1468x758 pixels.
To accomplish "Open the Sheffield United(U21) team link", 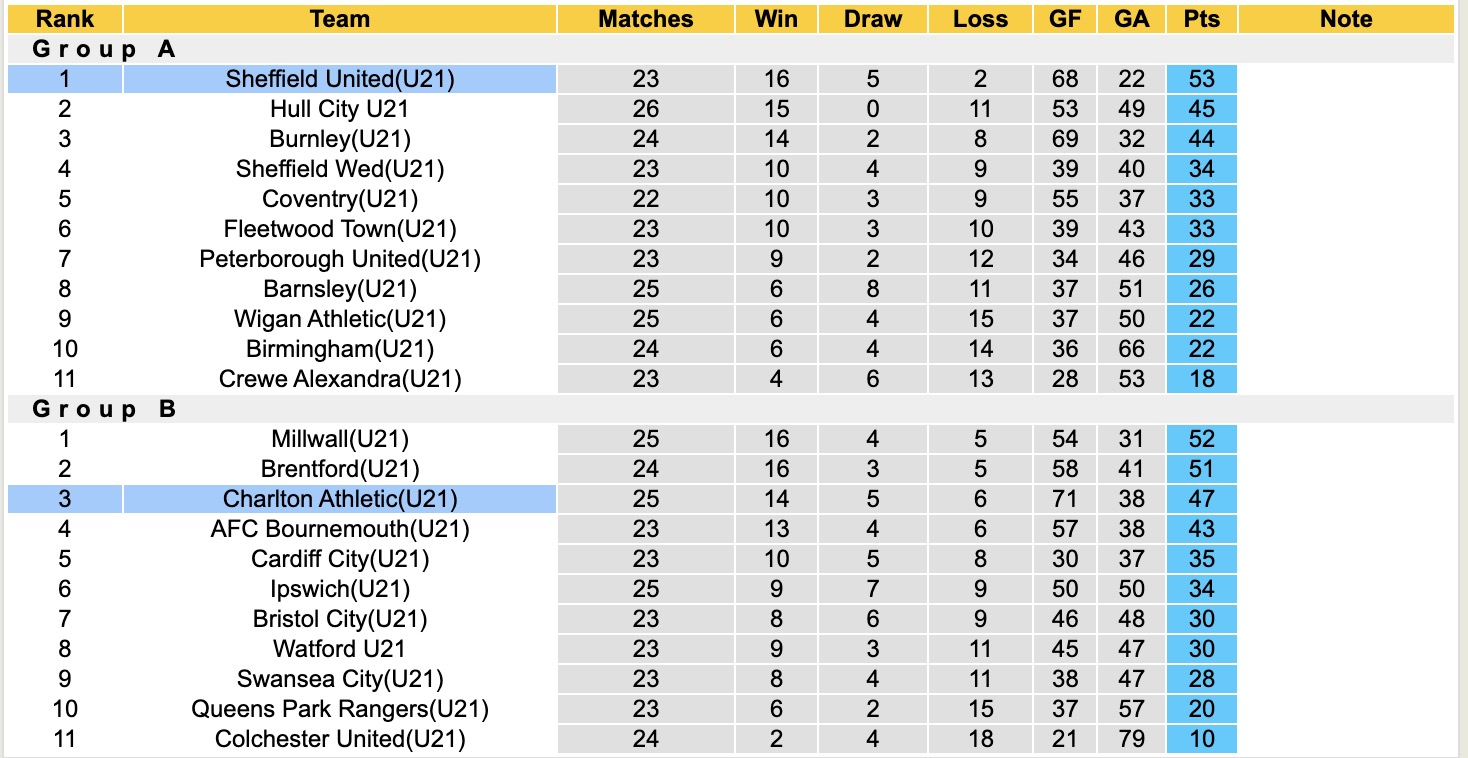I will pos(340,79).
